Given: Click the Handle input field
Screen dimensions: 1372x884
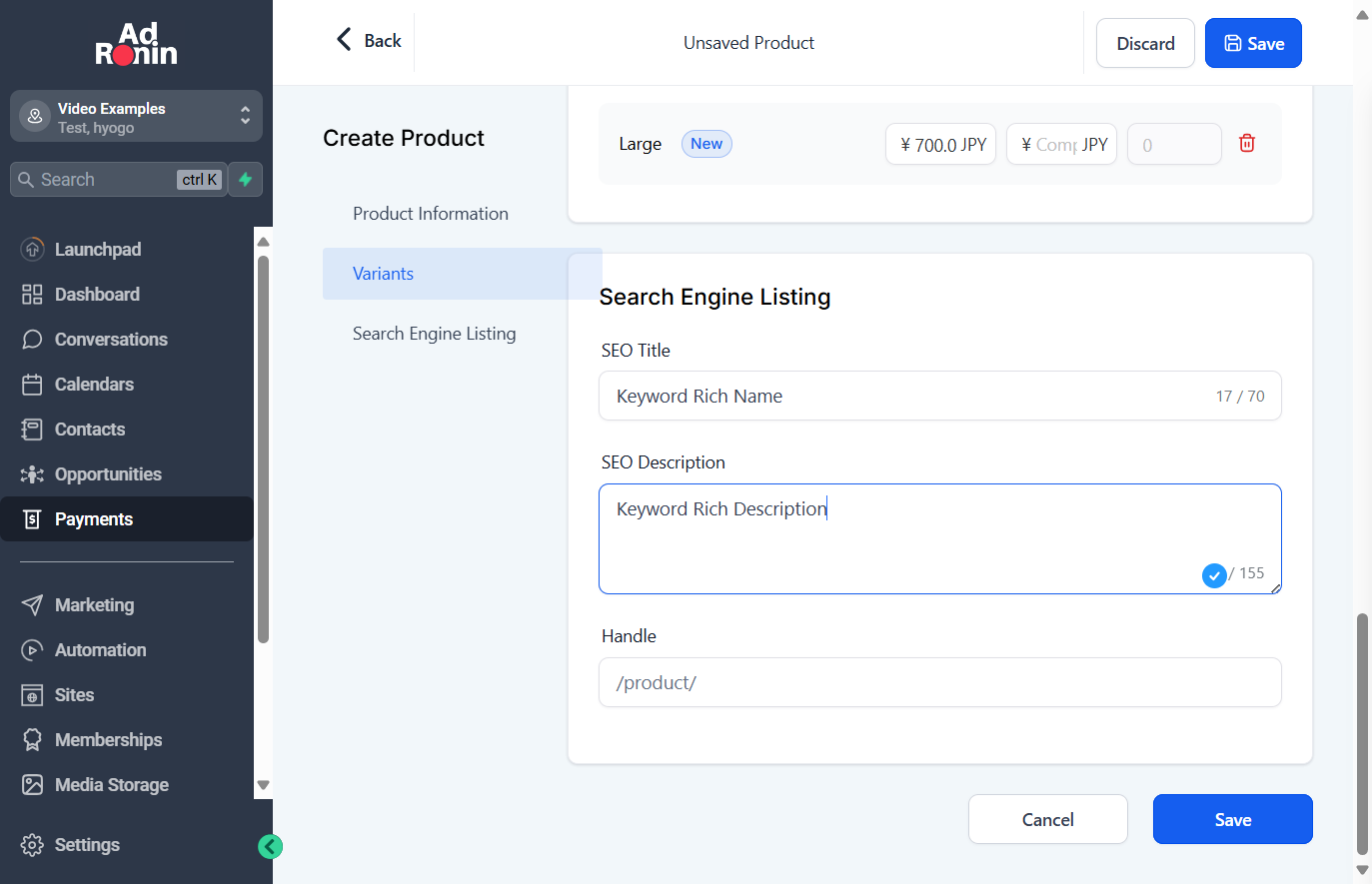Looking at the screenshot, I should click(940, 682).
